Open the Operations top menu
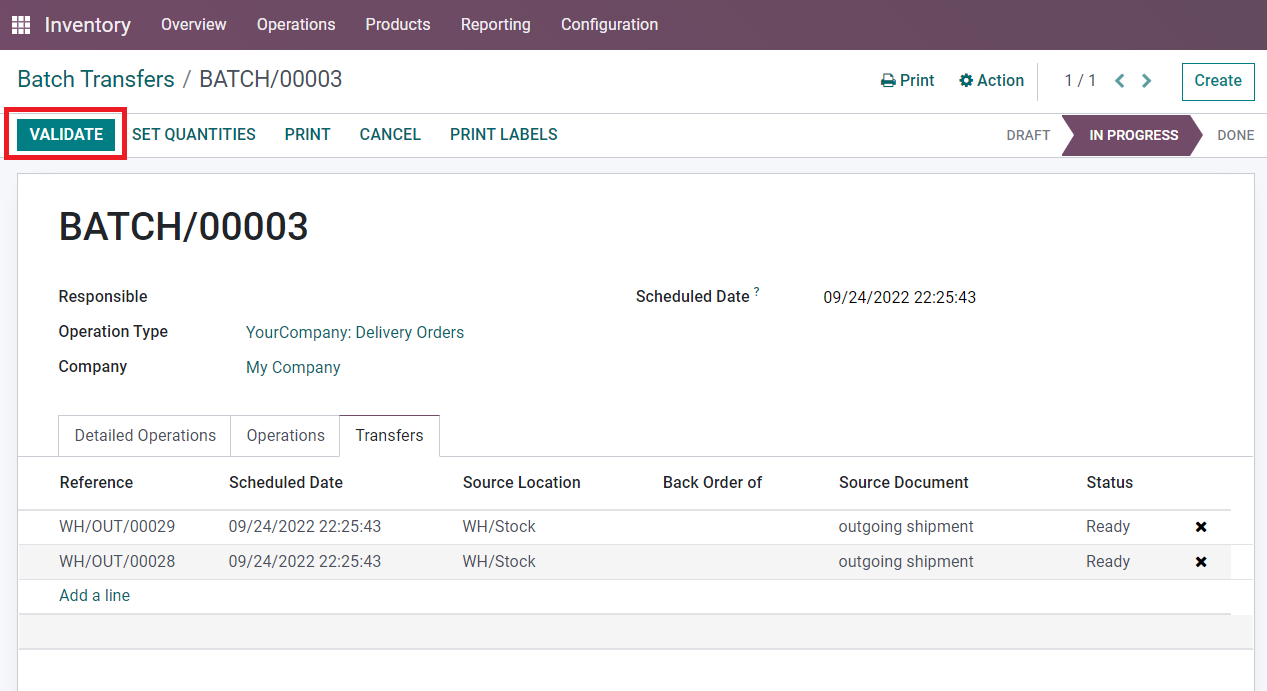The width and height of the screenshot is (1267, 691). 296,25
